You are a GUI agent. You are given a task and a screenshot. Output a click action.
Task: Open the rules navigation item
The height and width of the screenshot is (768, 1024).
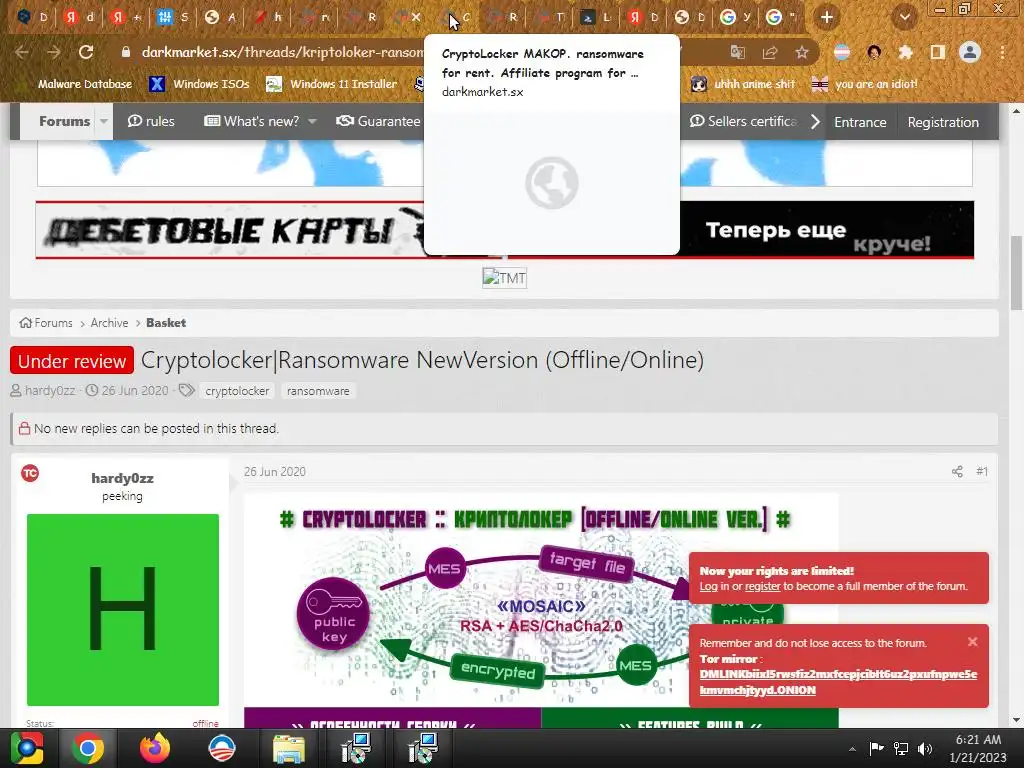pyautogui.click(x=152, y=121)
